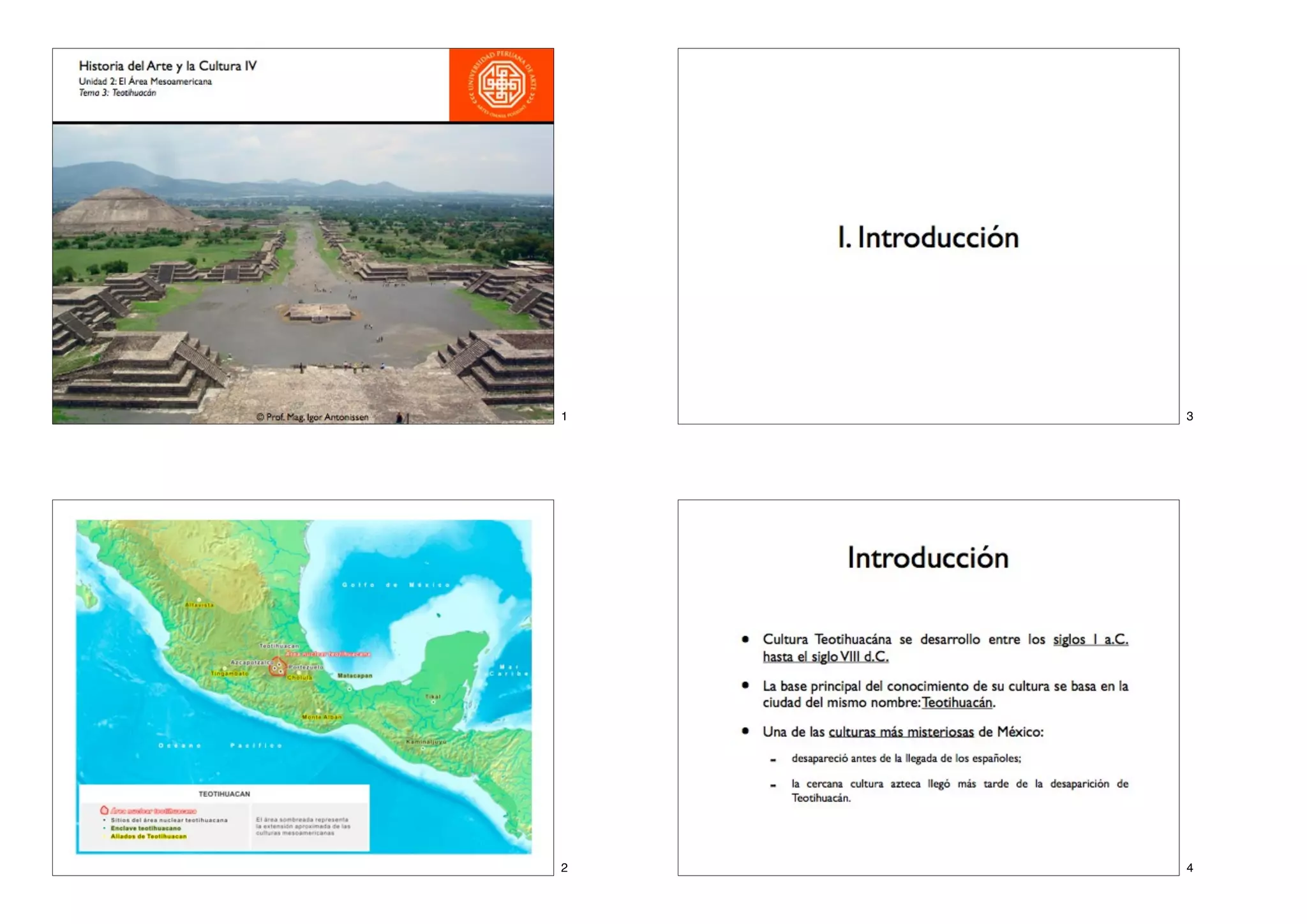
Task: Click the underlined 'Teotihuacán' city name
Action: point(957,703)
